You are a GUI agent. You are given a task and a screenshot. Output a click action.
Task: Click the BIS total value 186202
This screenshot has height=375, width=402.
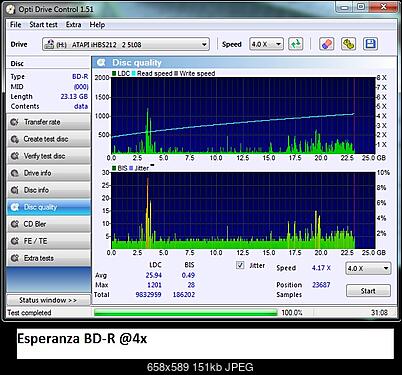click(184, 295)
